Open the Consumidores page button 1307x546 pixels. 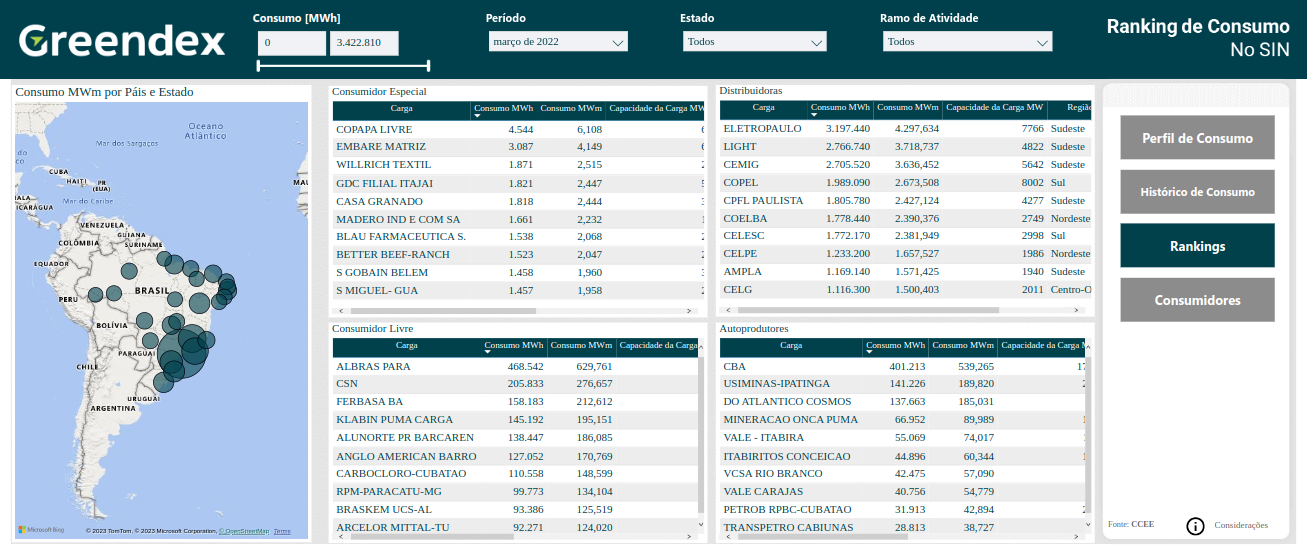tap(1197, 300)
